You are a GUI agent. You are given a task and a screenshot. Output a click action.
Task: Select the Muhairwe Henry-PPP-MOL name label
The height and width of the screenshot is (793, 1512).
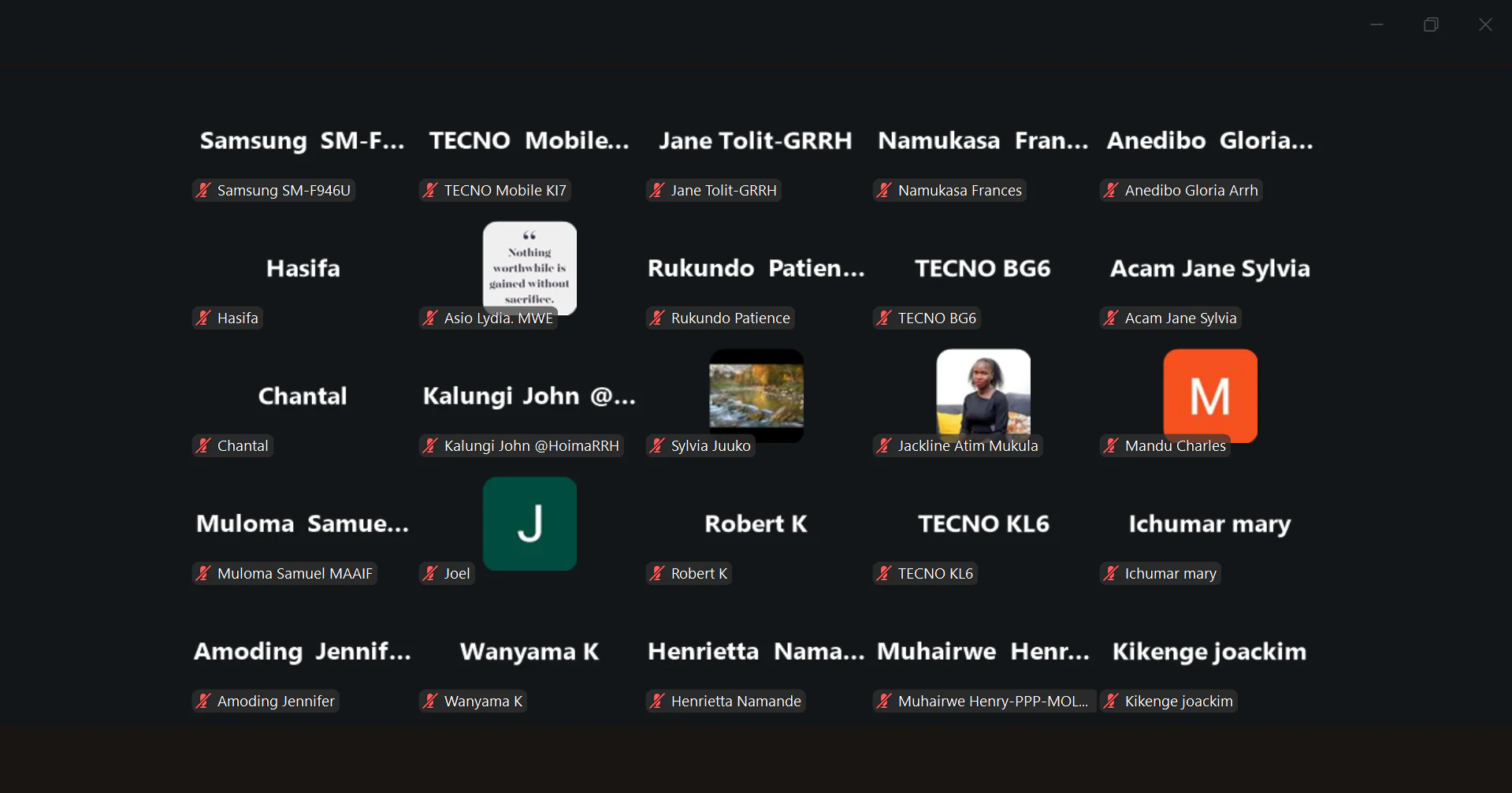[992, 701]
